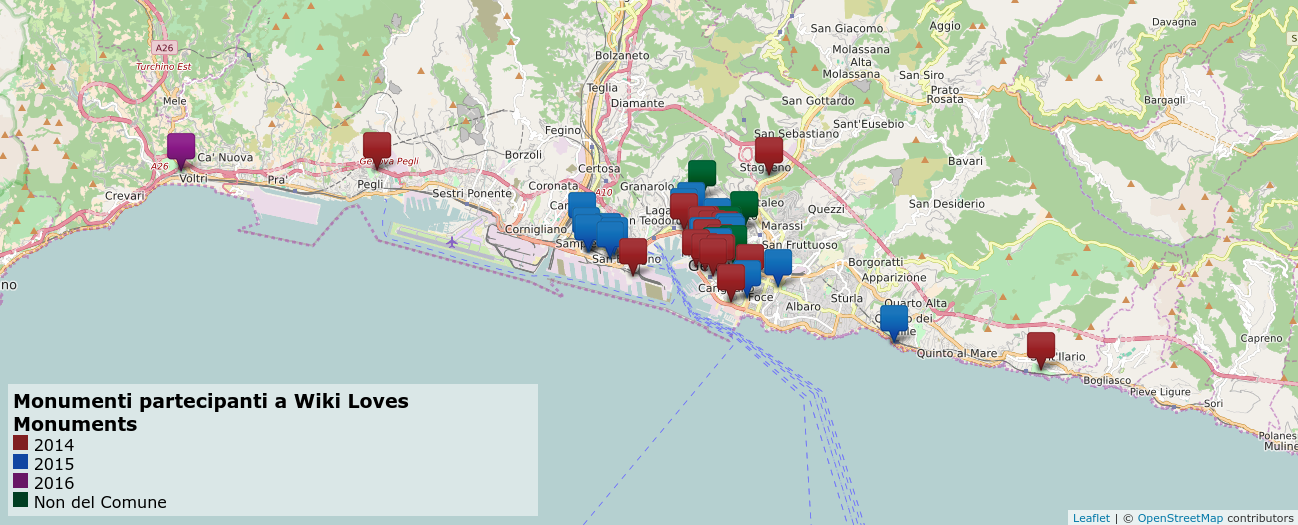Select the red marker at San Benigno

633,255
